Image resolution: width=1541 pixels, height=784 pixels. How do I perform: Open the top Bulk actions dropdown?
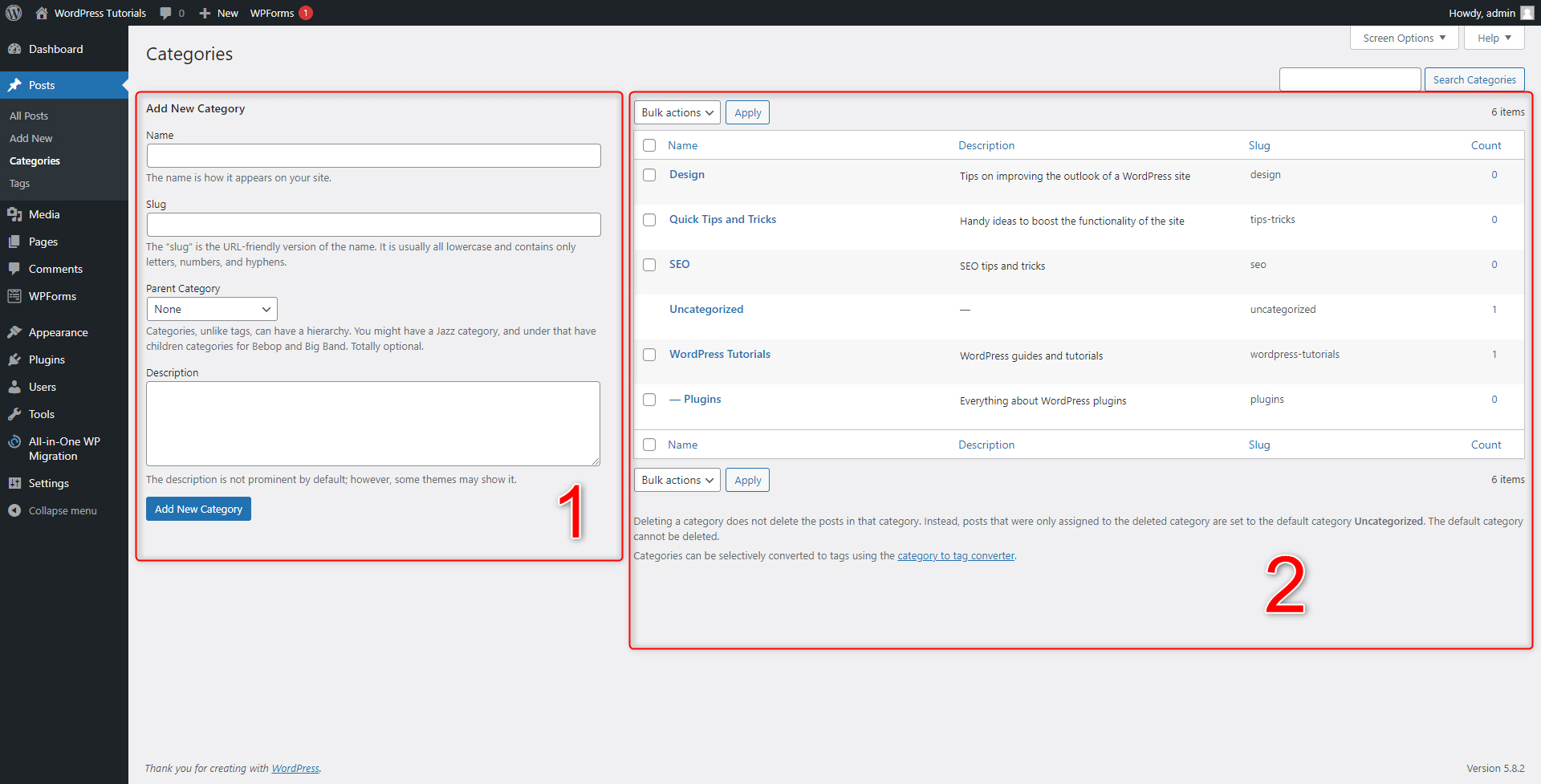coord(677,112)
